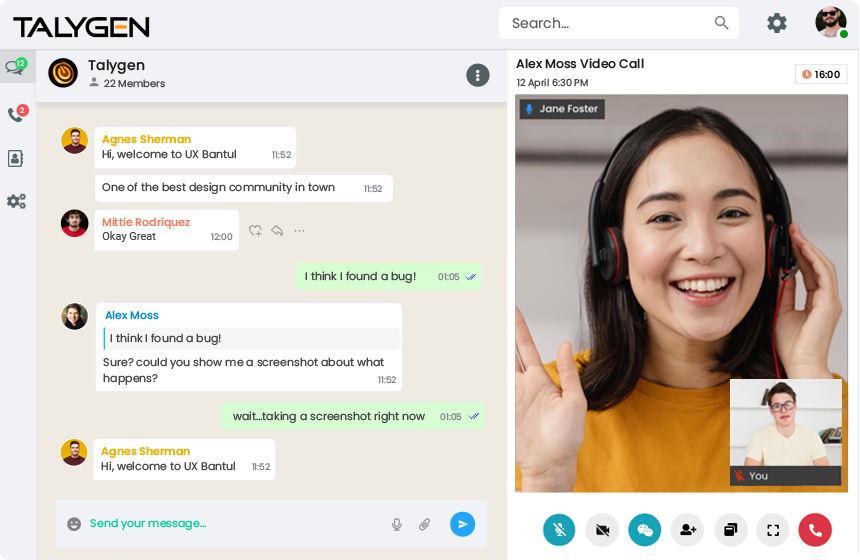
Task: Click the share screen windows icon
Action: pos(731,530)
